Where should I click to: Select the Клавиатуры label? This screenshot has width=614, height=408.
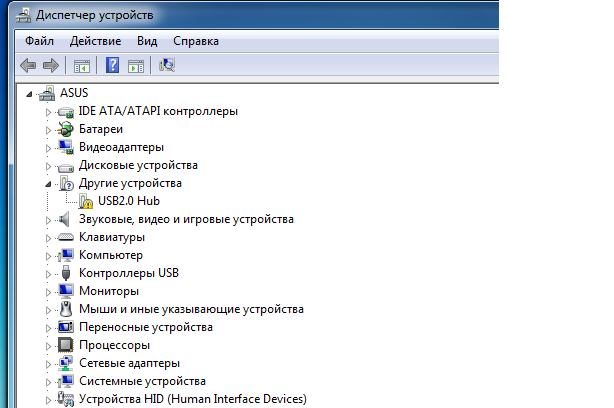click(x=112, y=237)
